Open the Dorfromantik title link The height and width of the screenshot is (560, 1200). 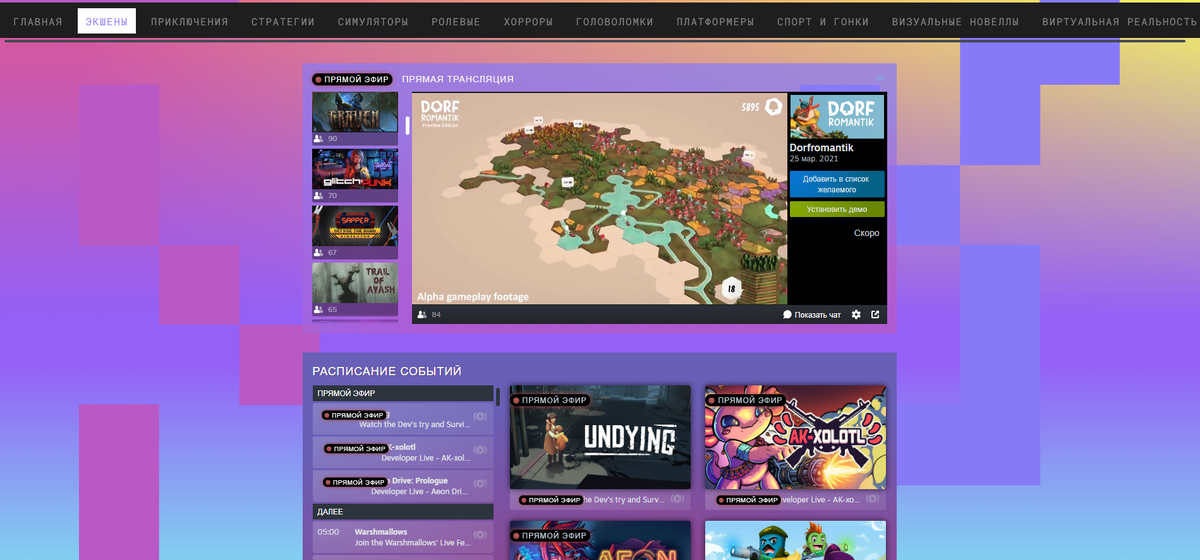point(821,148)
